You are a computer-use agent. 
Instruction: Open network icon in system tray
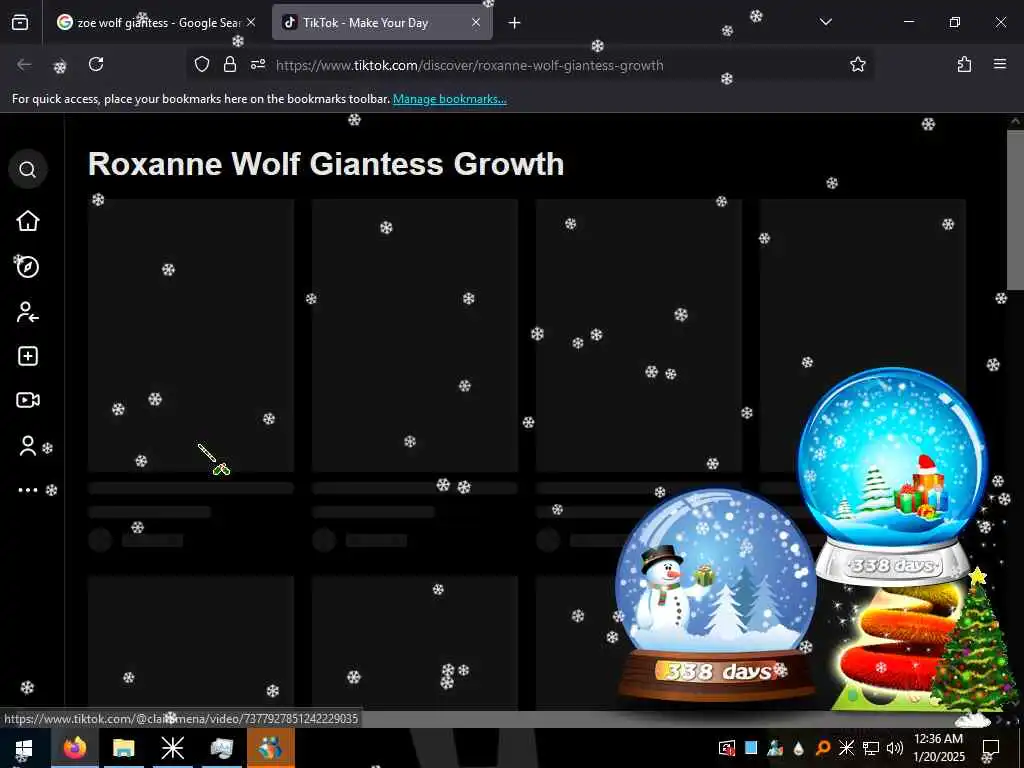point(871,748)
